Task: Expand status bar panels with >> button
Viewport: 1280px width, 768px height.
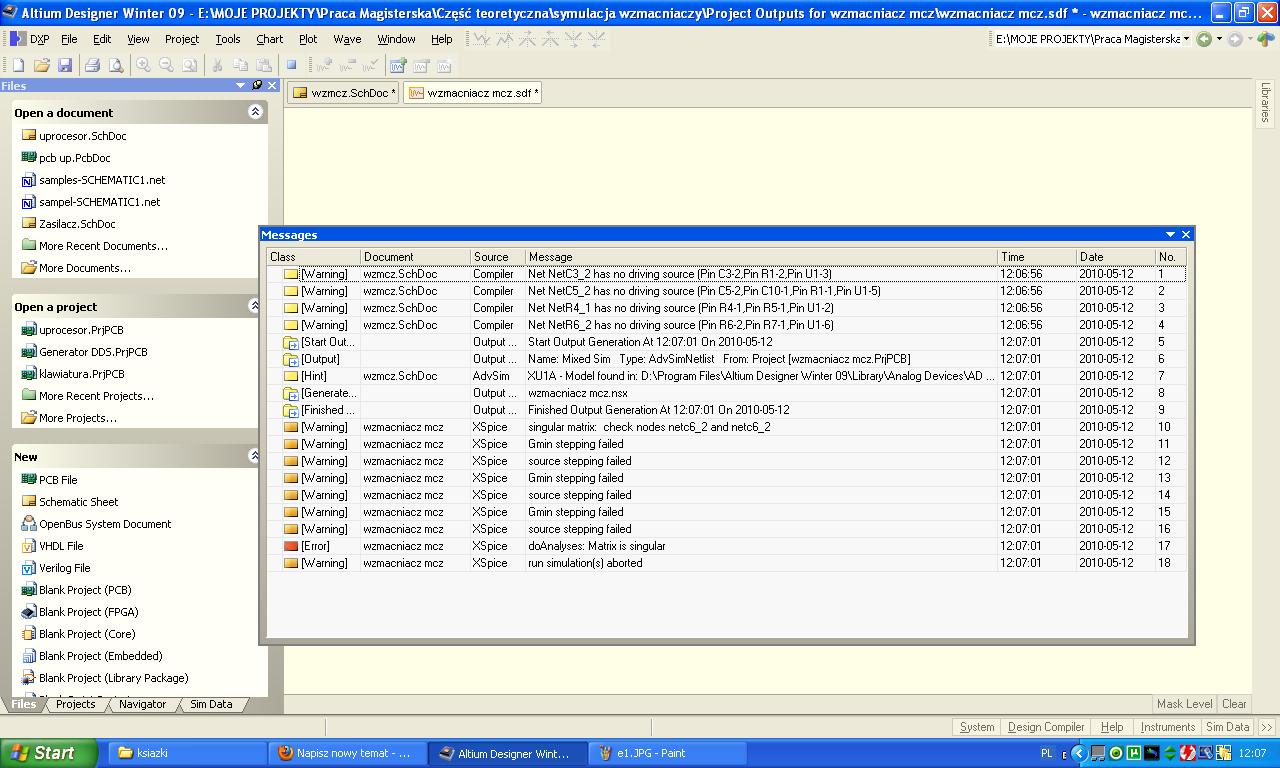Action: [1267, 727]
